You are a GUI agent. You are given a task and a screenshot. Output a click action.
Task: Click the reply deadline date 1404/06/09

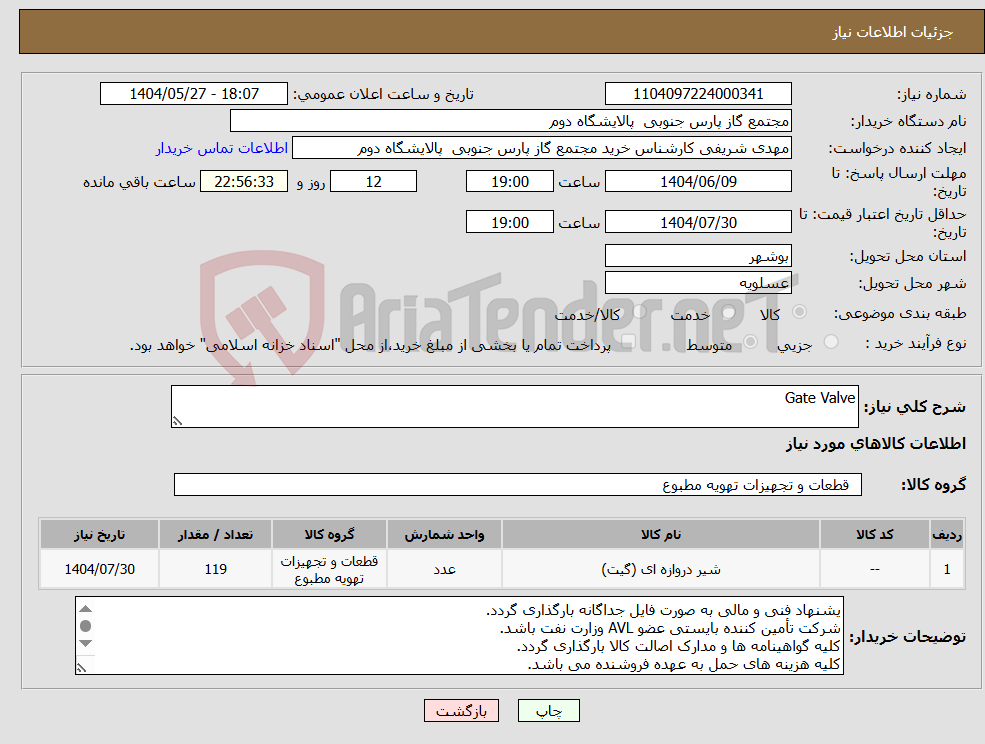pyautogui.click(x=697, y=181)
